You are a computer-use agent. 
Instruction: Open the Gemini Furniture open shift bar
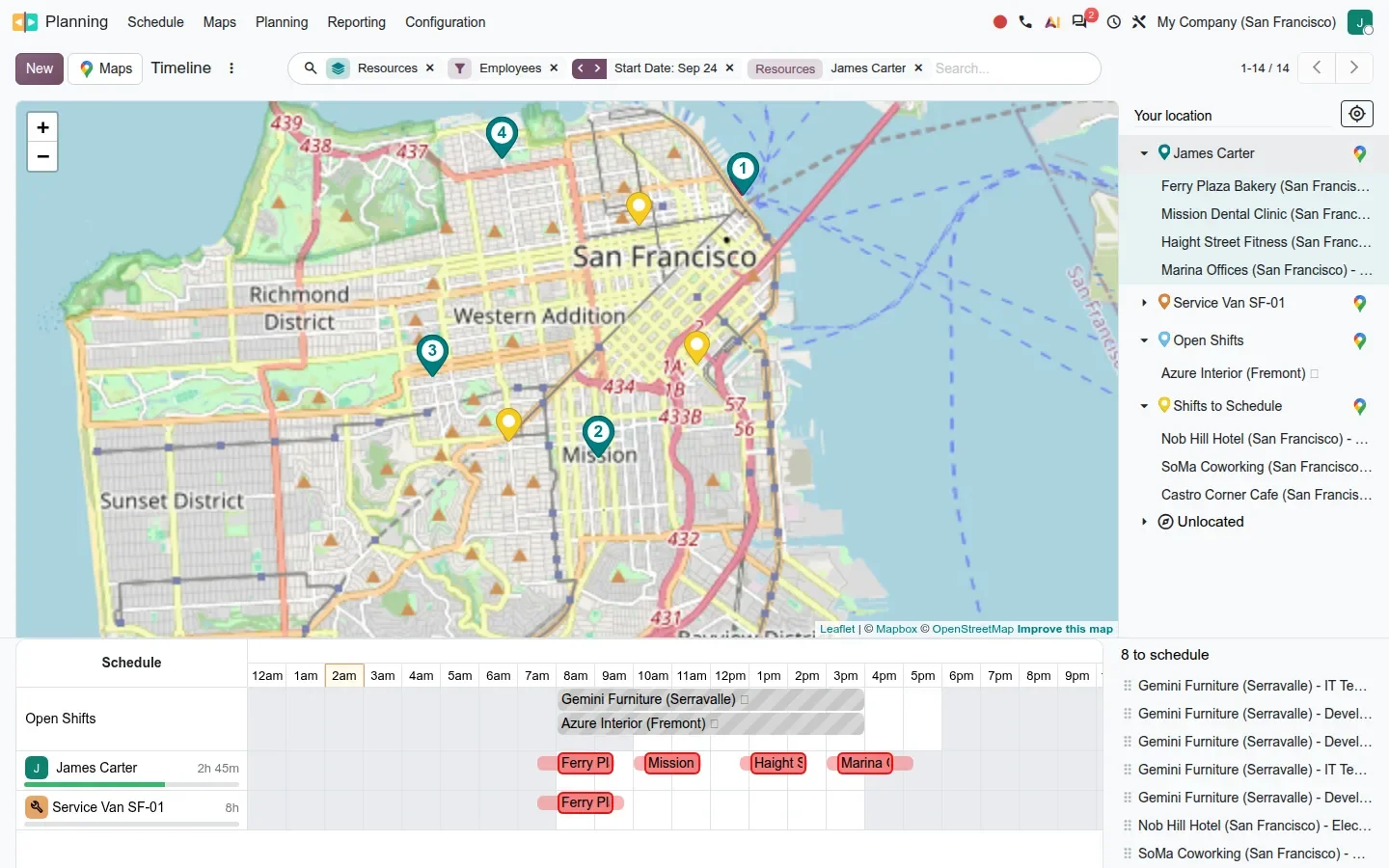point(711,699)
